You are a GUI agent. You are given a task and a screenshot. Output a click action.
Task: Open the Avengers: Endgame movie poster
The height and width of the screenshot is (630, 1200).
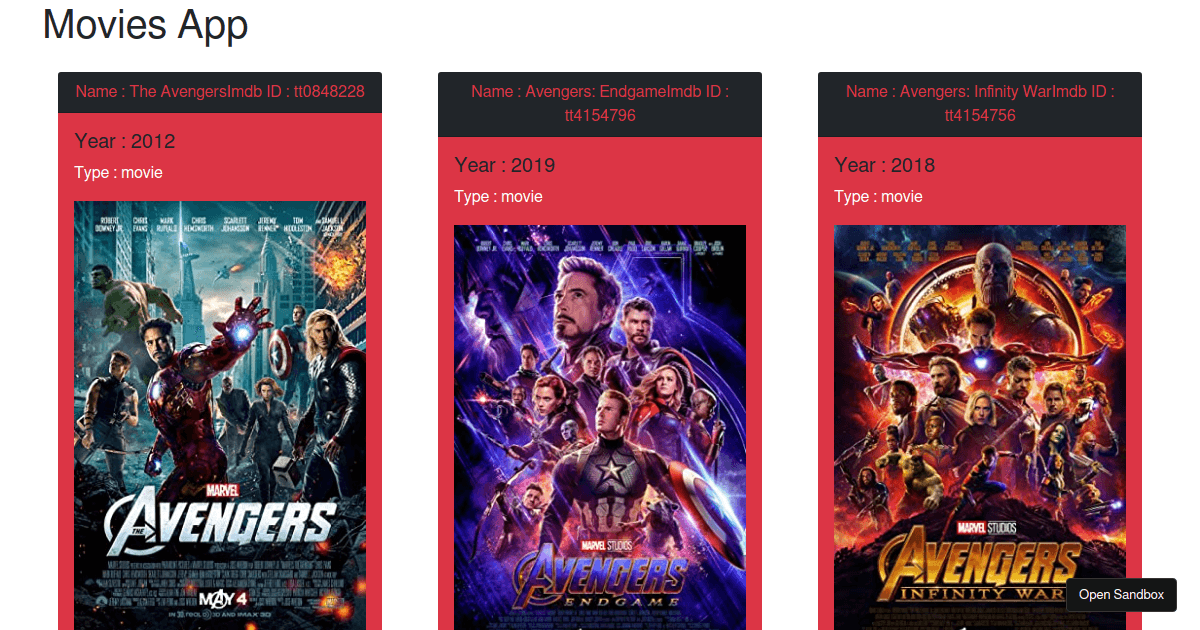(x=600, y=427)
